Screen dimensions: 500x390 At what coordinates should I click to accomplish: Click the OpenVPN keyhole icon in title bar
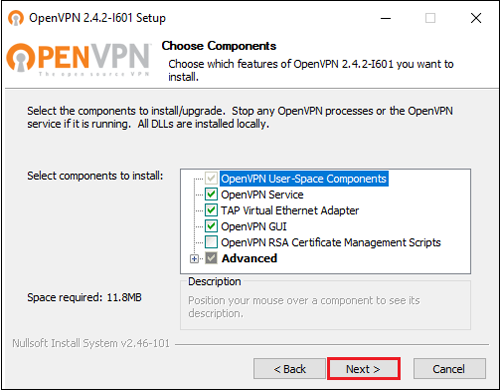(x=16, y=18)
